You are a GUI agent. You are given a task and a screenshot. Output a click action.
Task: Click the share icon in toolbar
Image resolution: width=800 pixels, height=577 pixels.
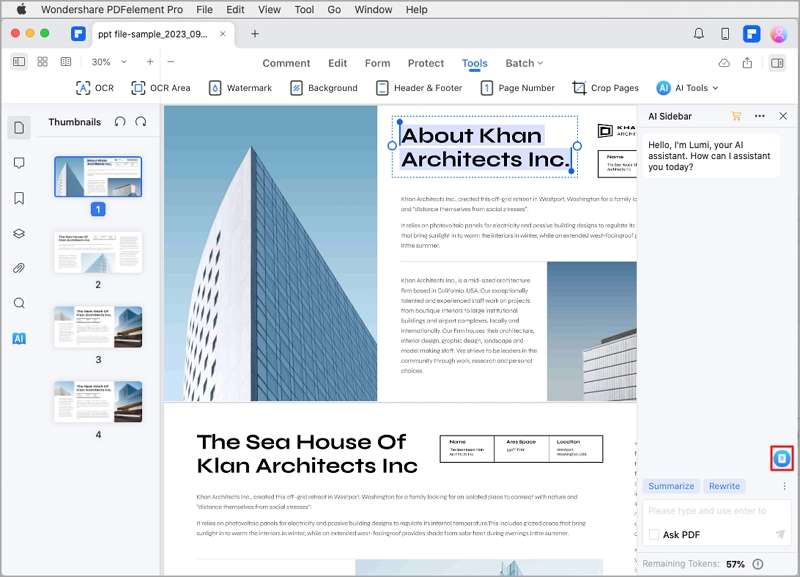click(x=747, y=63)
